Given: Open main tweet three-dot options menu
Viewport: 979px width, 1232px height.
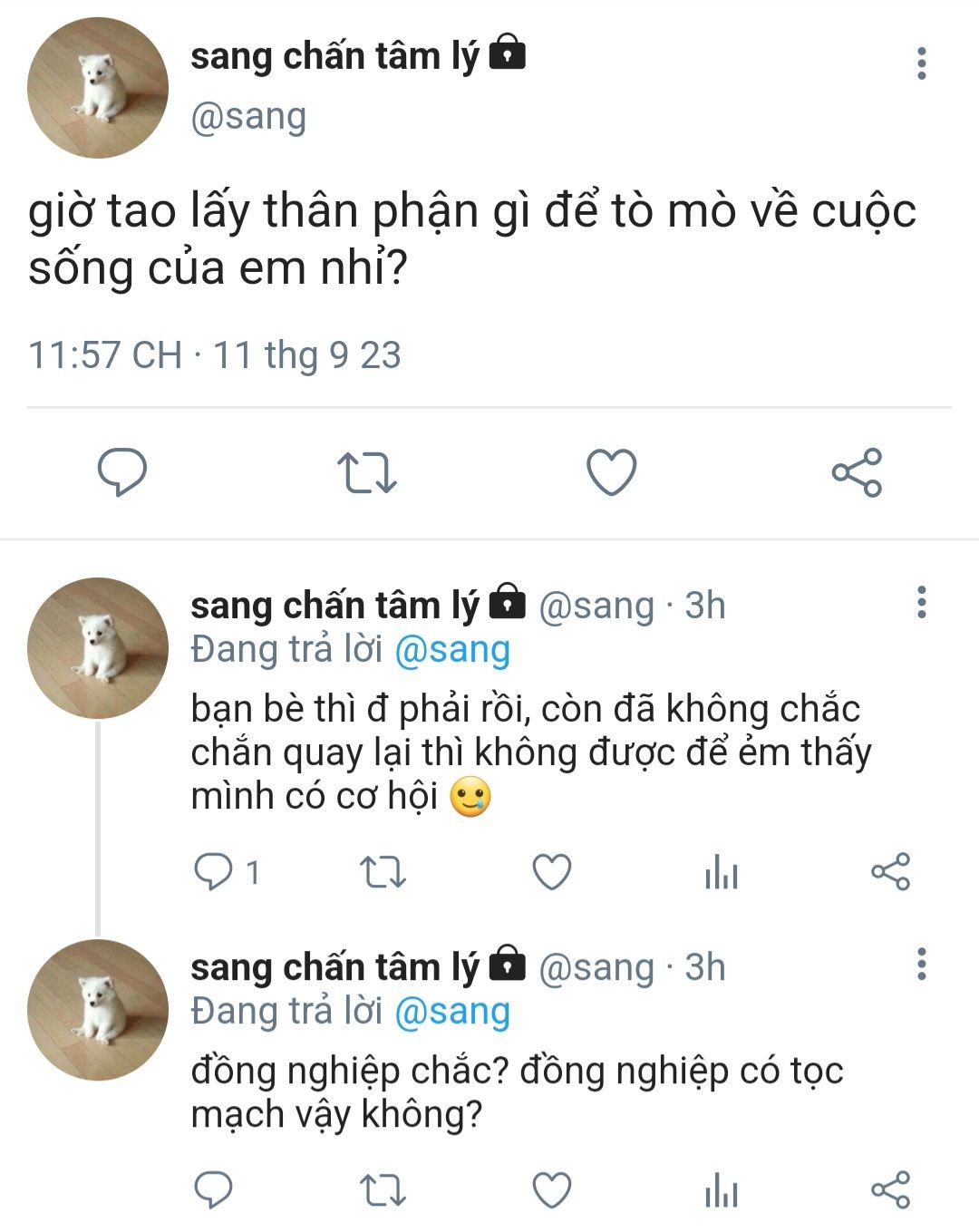Looking at the screenshot, I should [922, 63].
